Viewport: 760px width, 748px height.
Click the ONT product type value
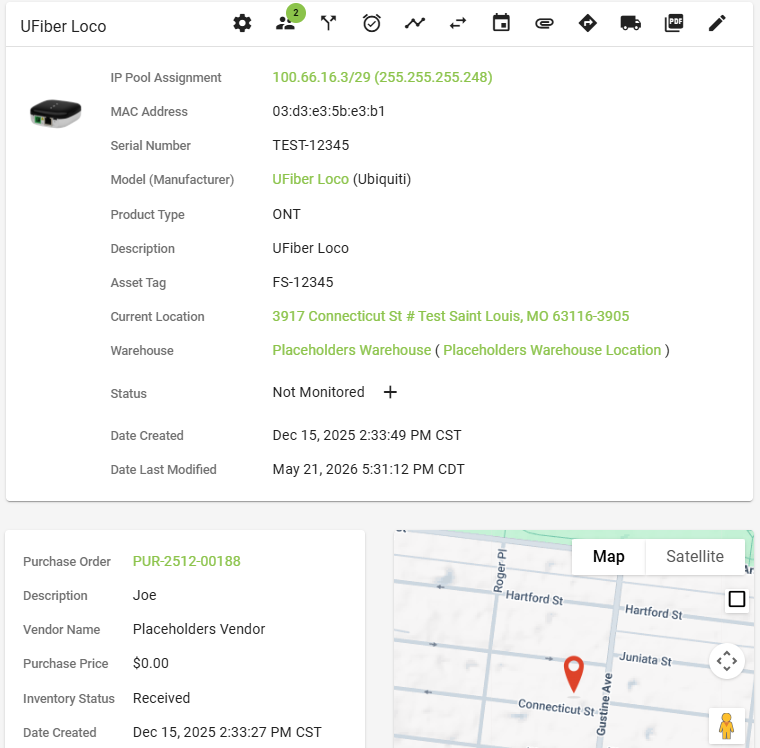286,214
